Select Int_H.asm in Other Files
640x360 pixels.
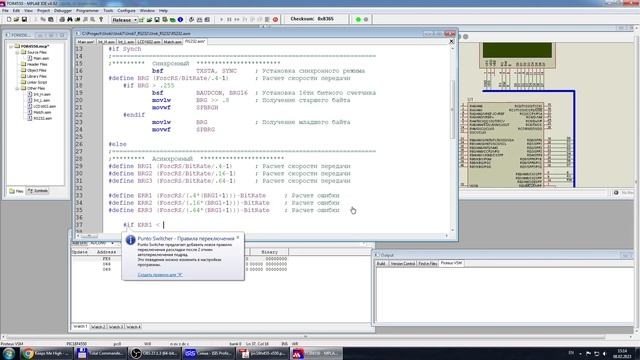[42, 94]
